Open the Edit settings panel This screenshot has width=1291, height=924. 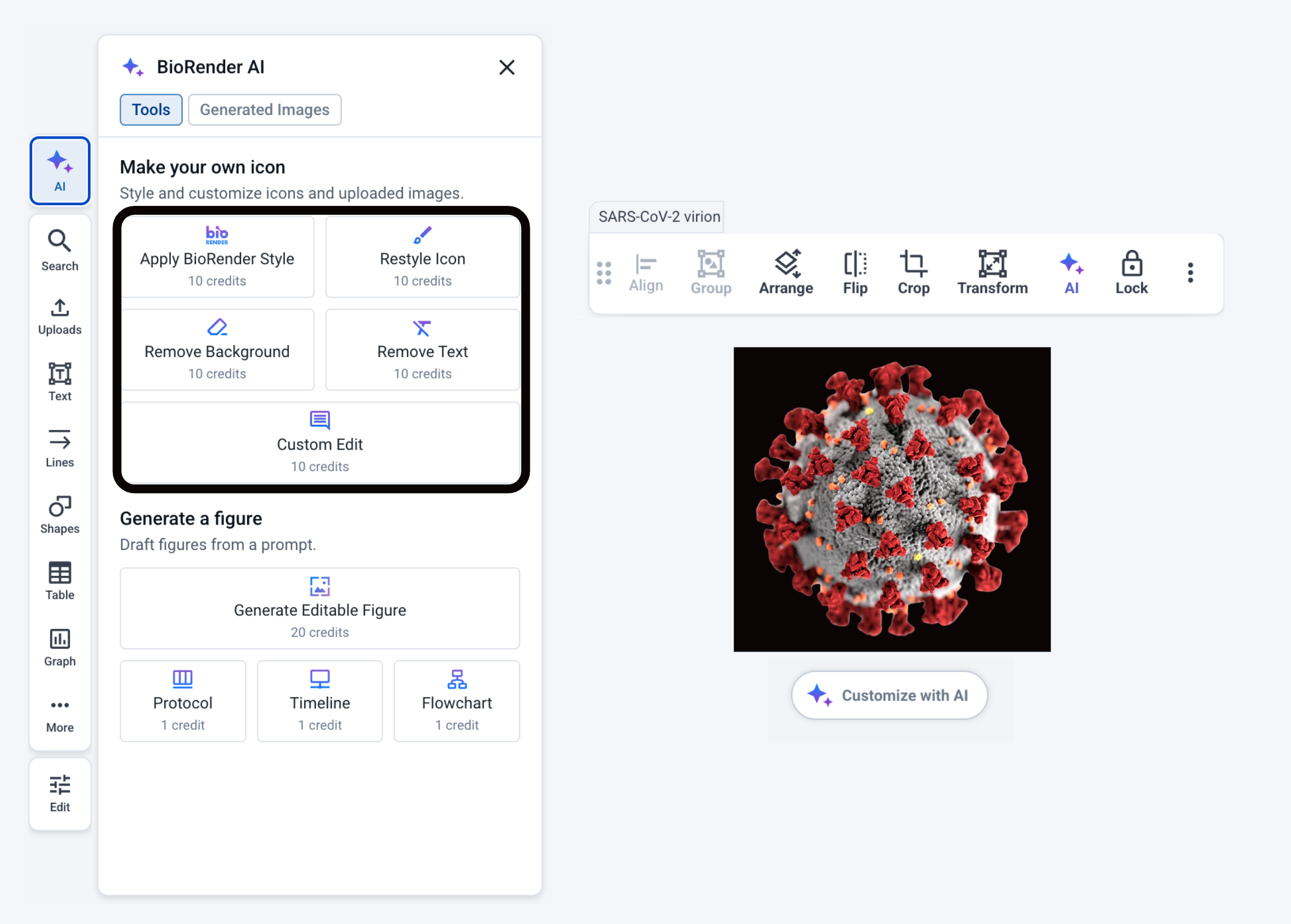(x=60, y=794)
